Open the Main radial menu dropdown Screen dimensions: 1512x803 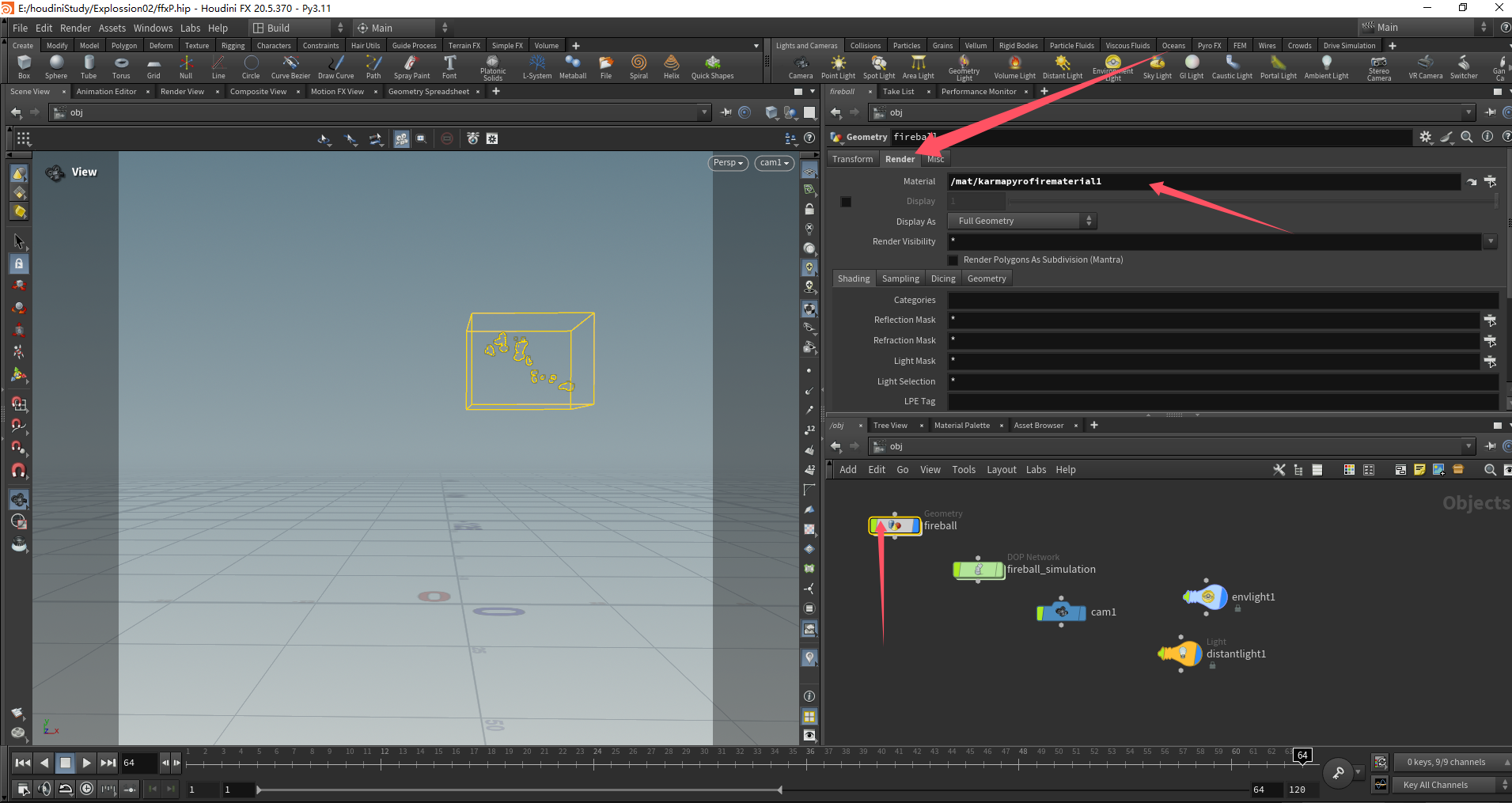point(403,28)
